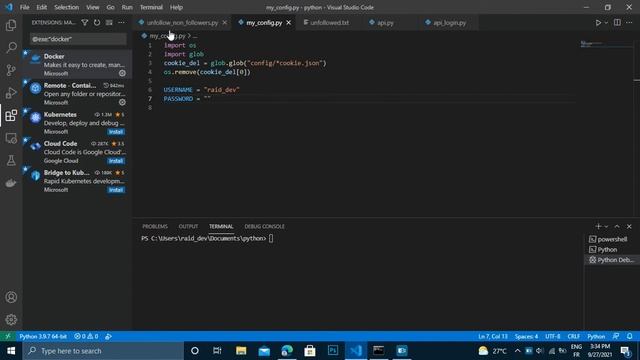Viewport: 640px width, 360px height.
Task: Clear extensions search results icon
Action: (109, 22)
